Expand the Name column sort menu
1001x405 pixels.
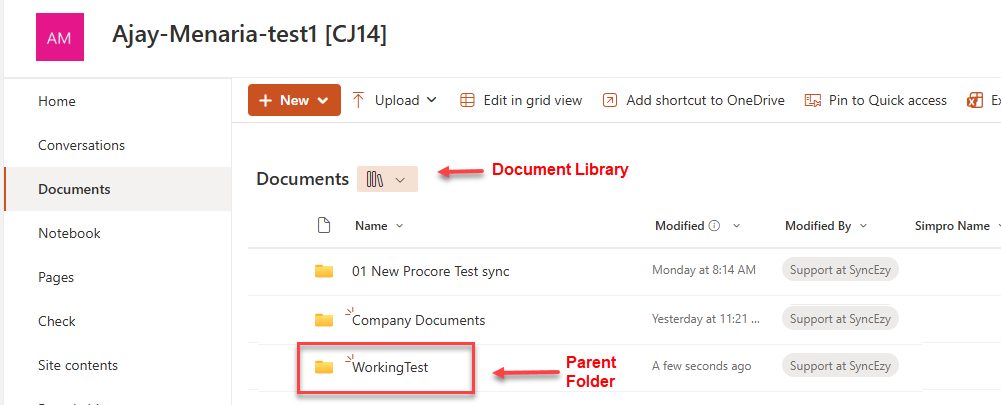click(400, 226)
